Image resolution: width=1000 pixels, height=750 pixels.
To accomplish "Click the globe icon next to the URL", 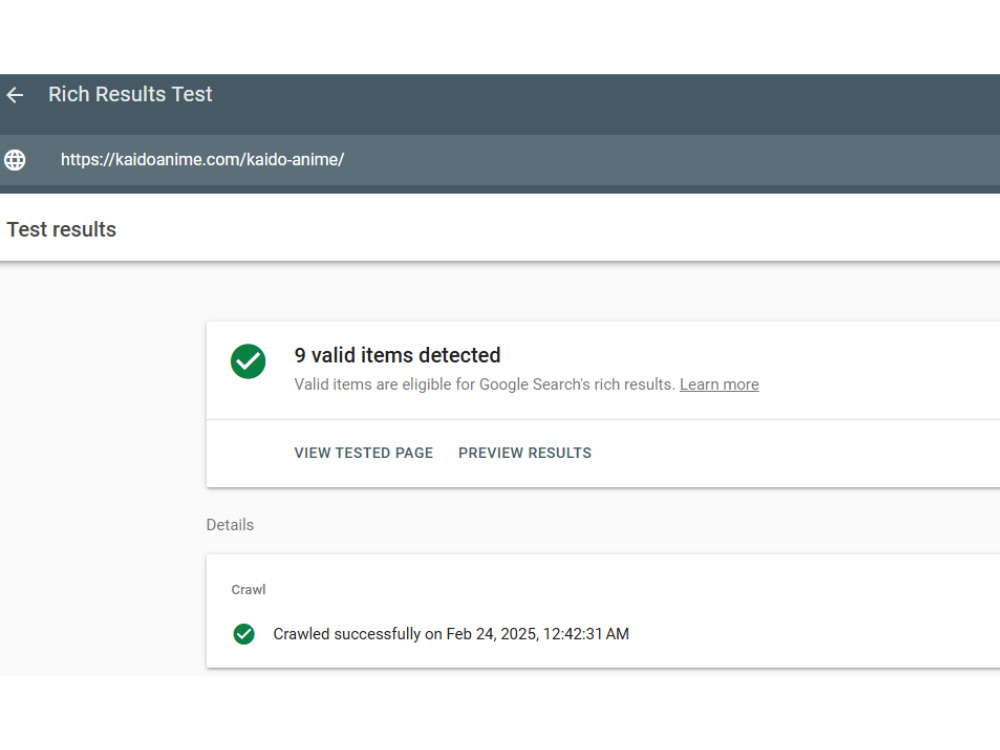I will pos(15,159).
